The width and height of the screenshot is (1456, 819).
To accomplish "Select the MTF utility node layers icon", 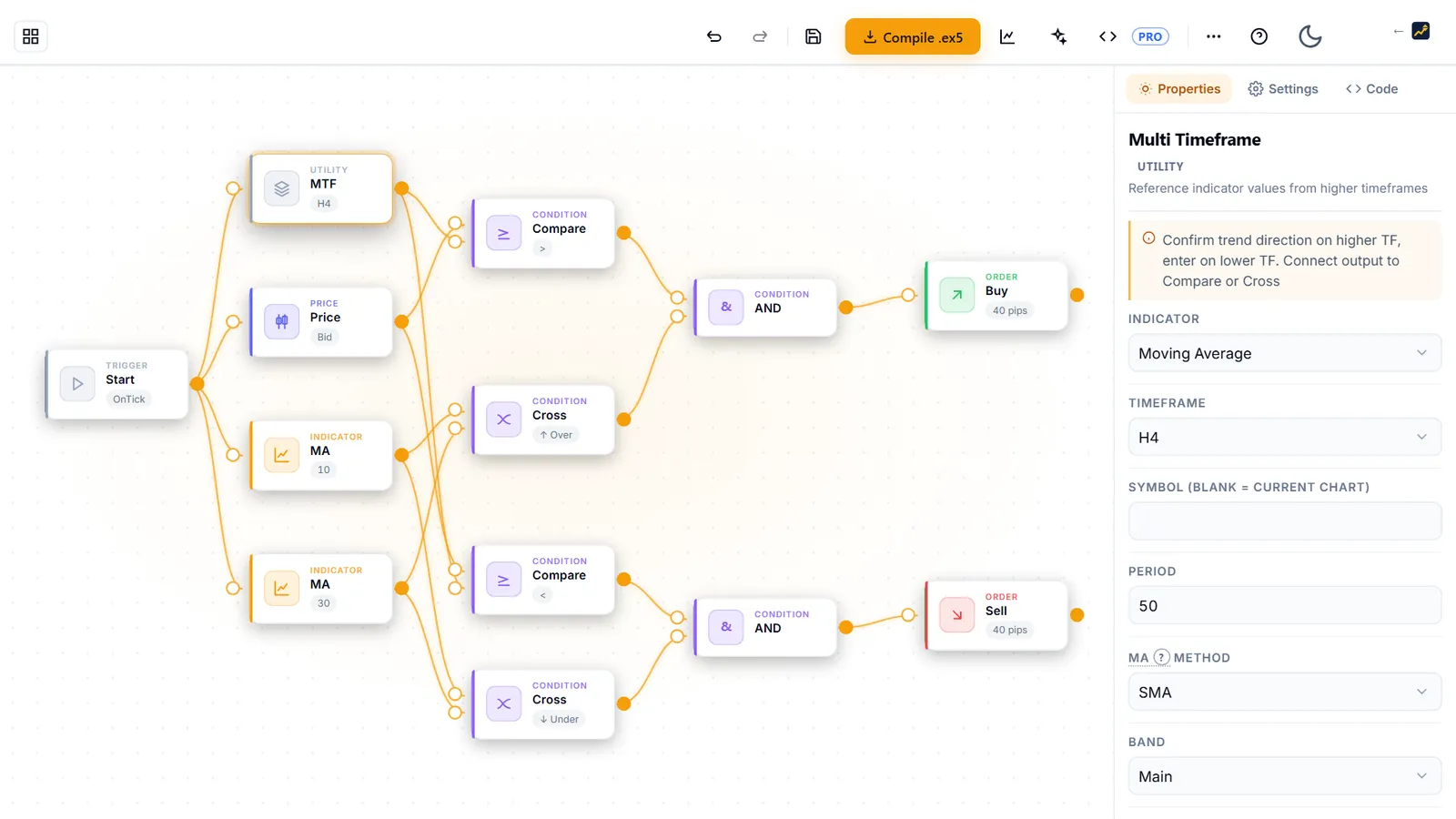I will [282, 188].
